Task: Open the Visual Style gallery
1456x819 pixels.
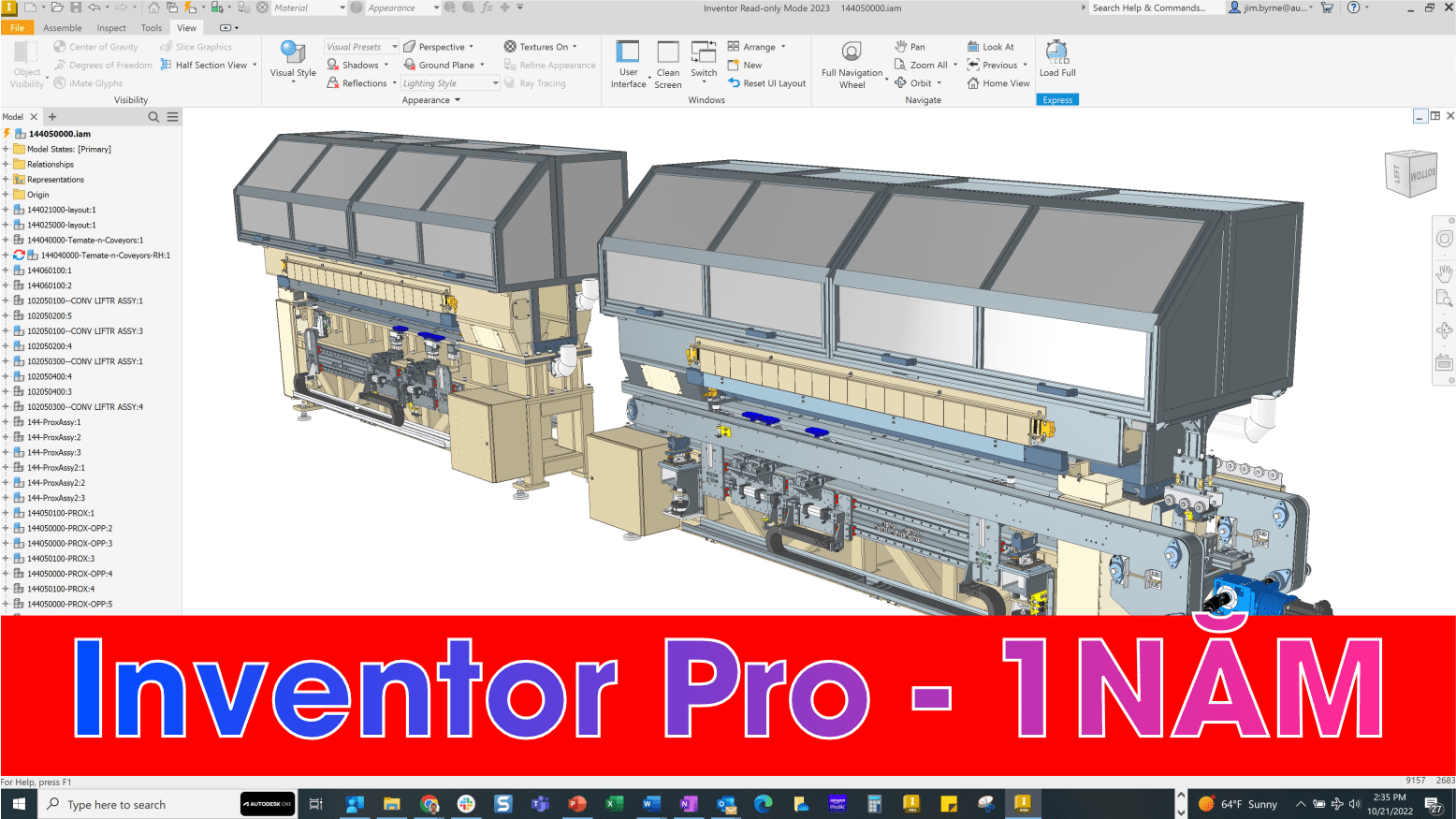Action: point(293,62)
